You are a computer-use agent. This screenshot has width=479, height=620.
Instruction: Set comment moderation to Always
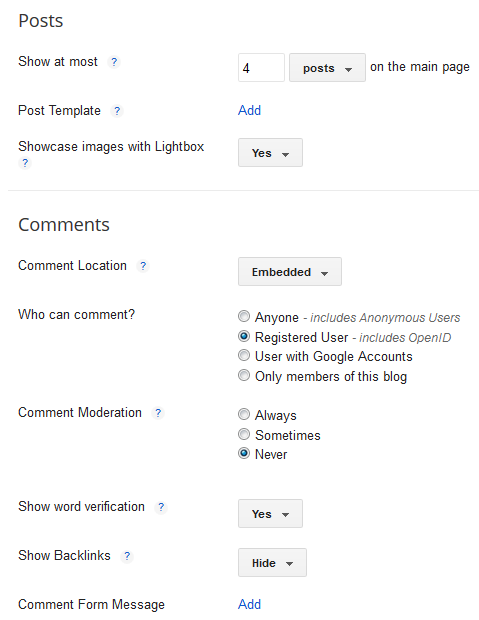[x=244, y=414]
